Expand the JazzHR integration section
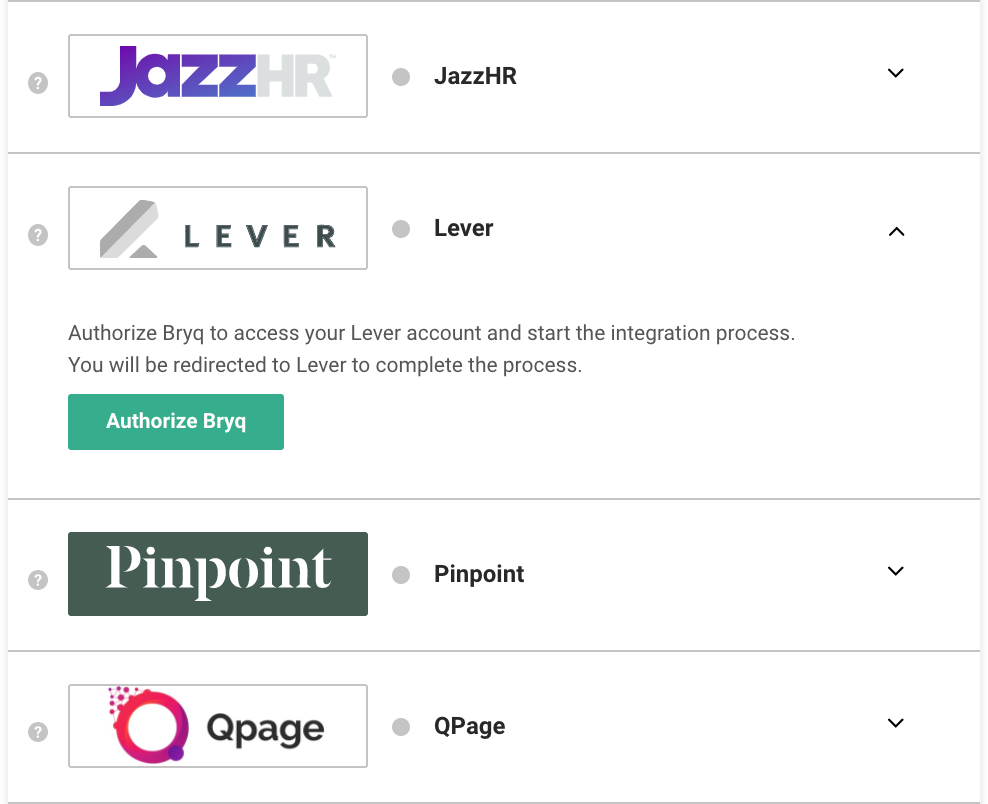Screen dimensions: 988x804 (896, 73)
